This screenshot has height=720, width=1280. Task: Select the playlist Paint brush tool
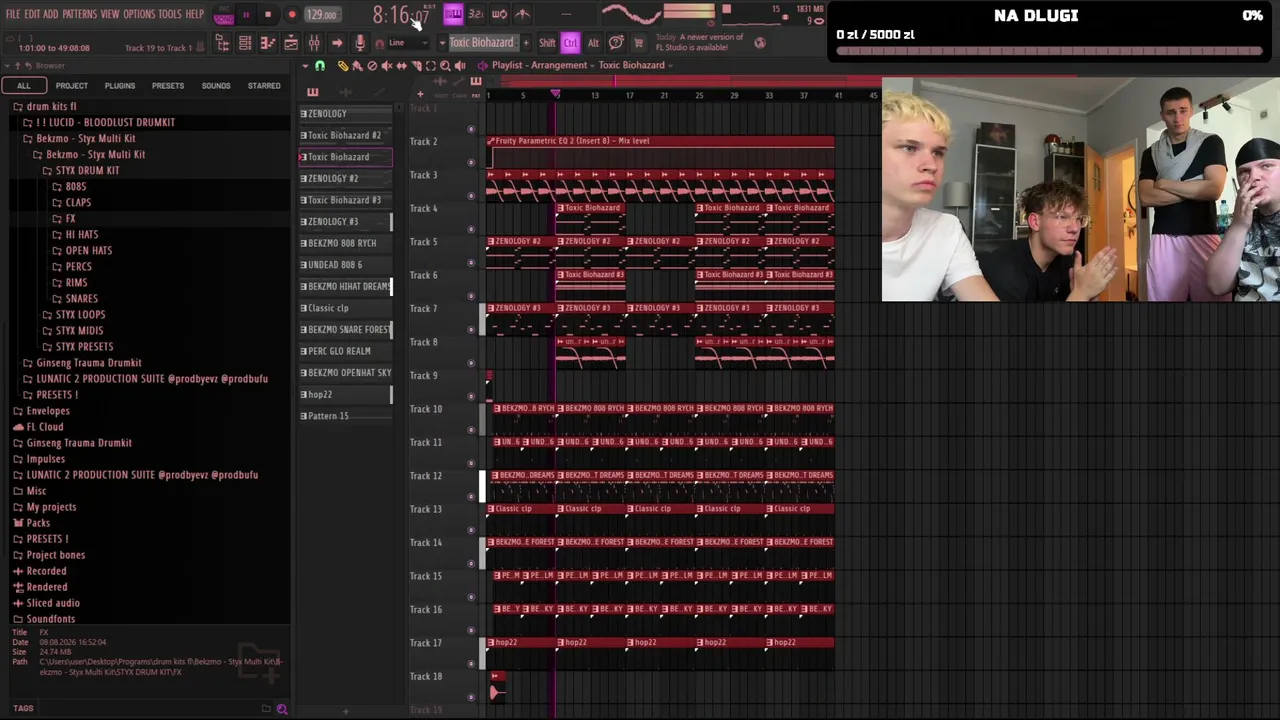click(x=357, y=66)
